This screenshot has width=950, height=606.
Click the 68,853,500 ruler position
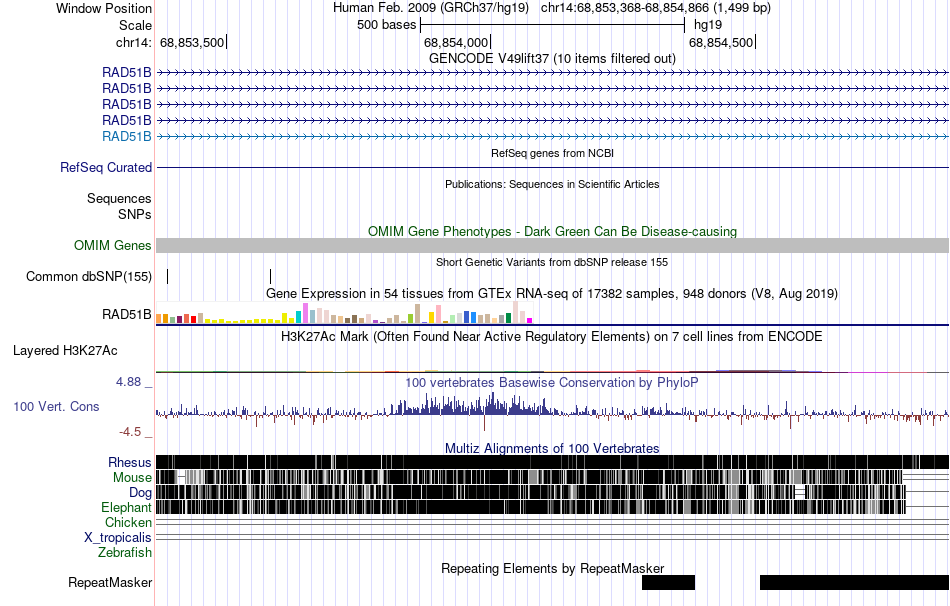point(191,42)
